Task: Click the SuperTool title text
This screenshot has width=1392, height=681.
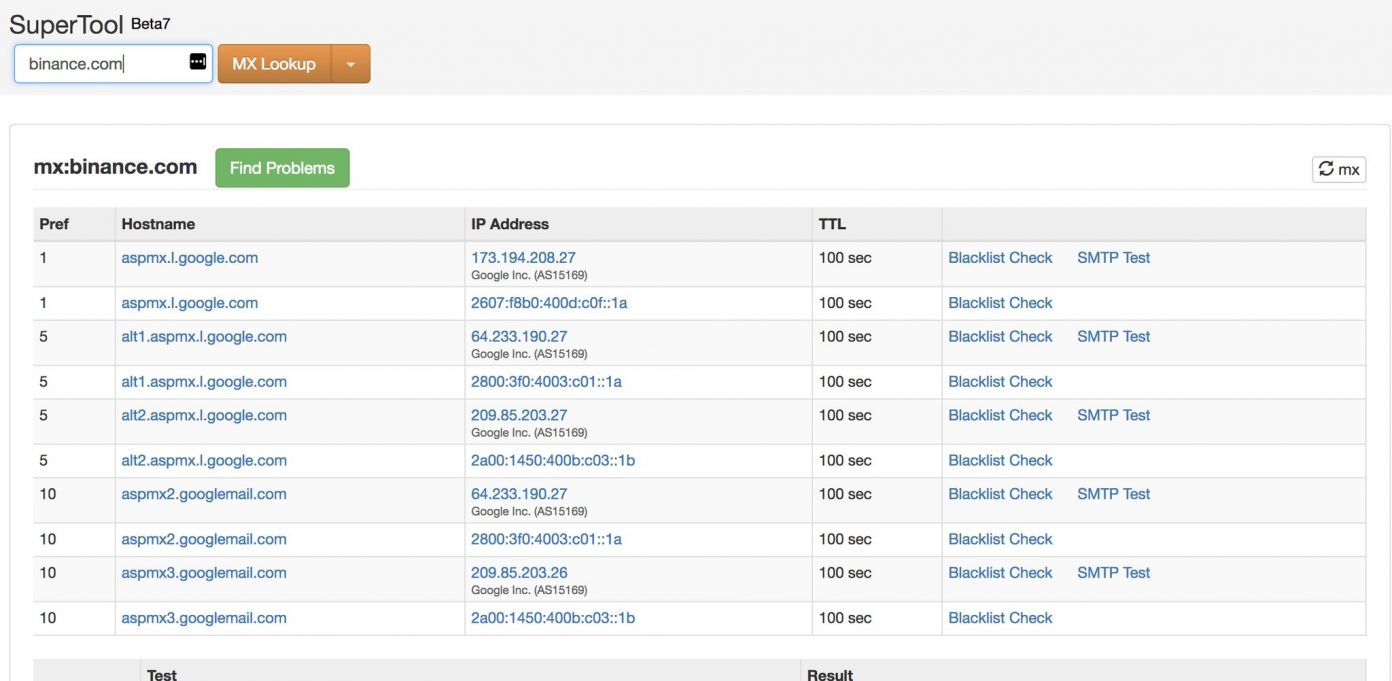Action: pyautogui.click(x=66, y=24)
